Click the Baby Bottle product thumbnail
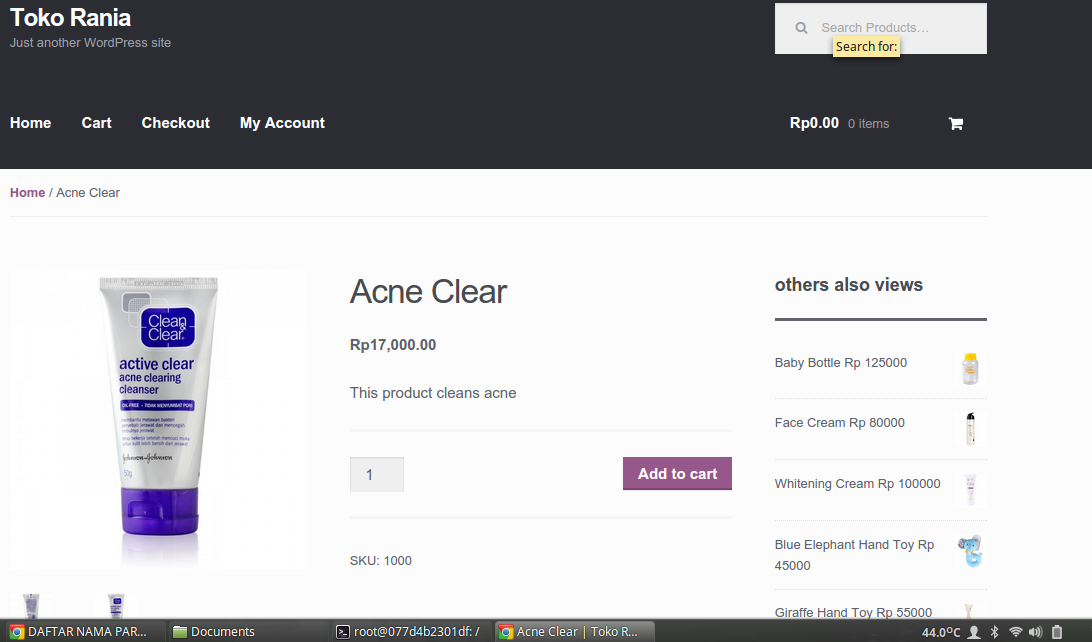This screenshot has width=1092, height=642. tap(970, 368)
